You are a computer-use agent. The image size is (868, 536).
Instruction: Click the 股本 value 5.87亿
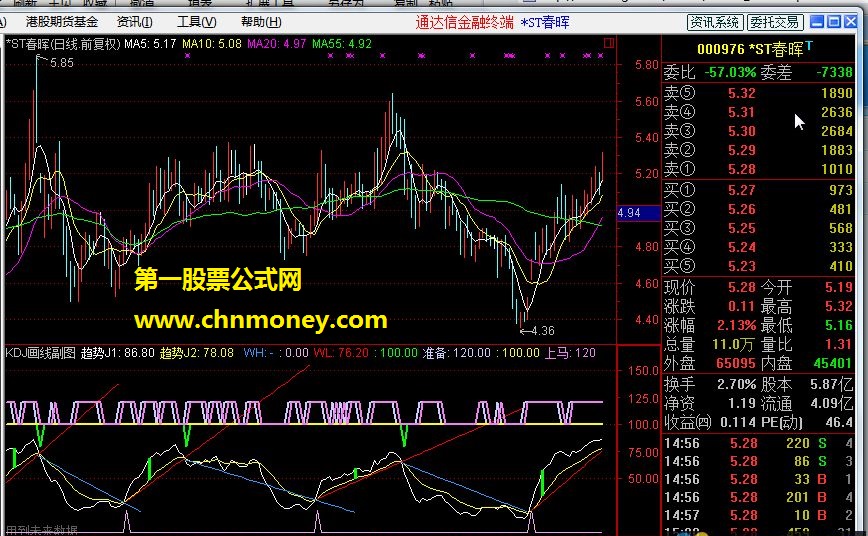click(831, 384)
